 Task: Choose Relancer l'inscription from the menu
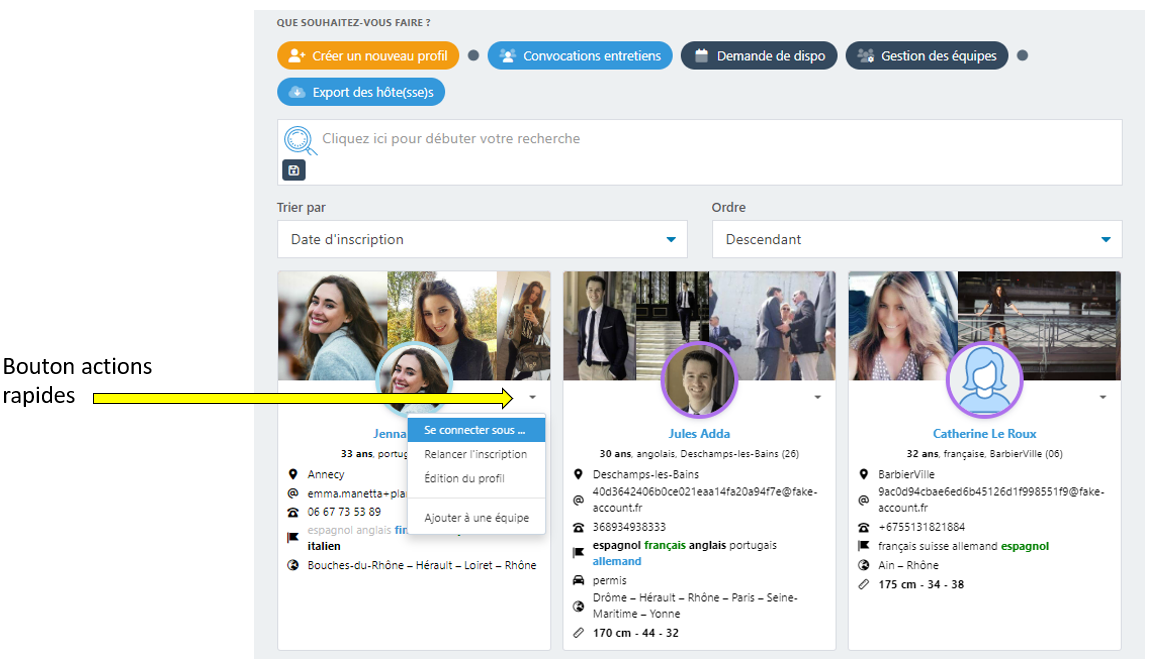(475, 454)
